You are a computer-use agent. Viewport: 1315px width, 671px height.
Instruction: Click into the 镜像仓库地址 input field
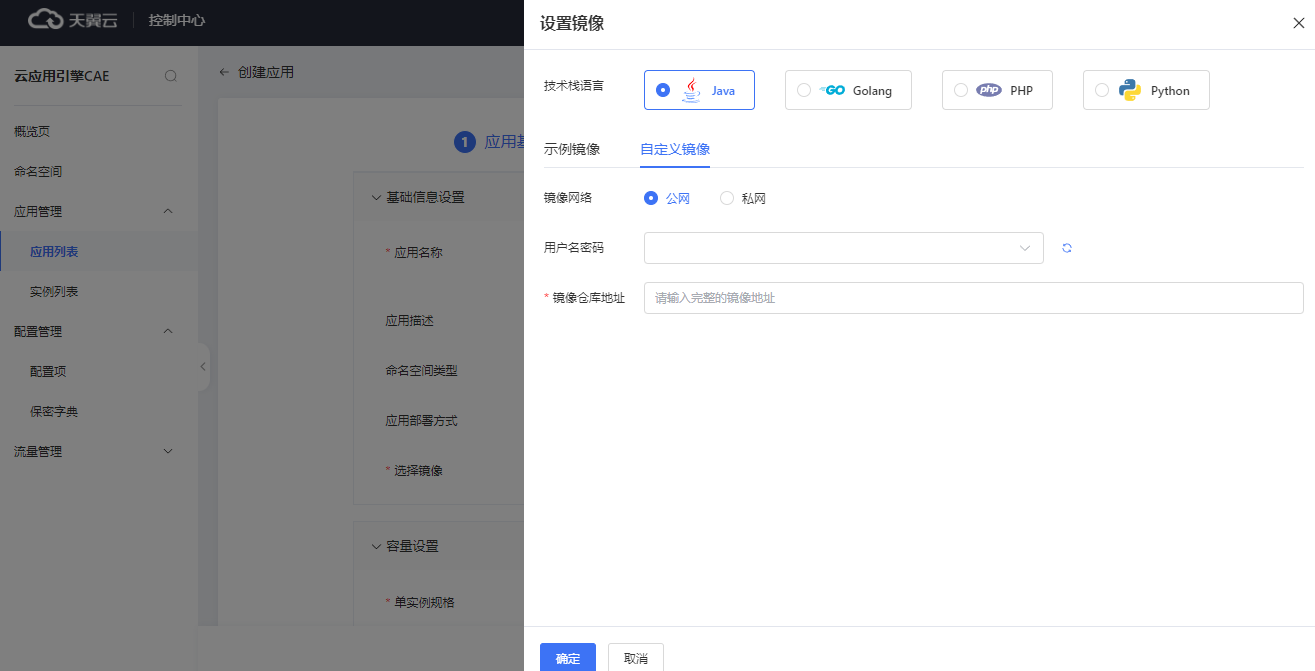coord(973,298)
